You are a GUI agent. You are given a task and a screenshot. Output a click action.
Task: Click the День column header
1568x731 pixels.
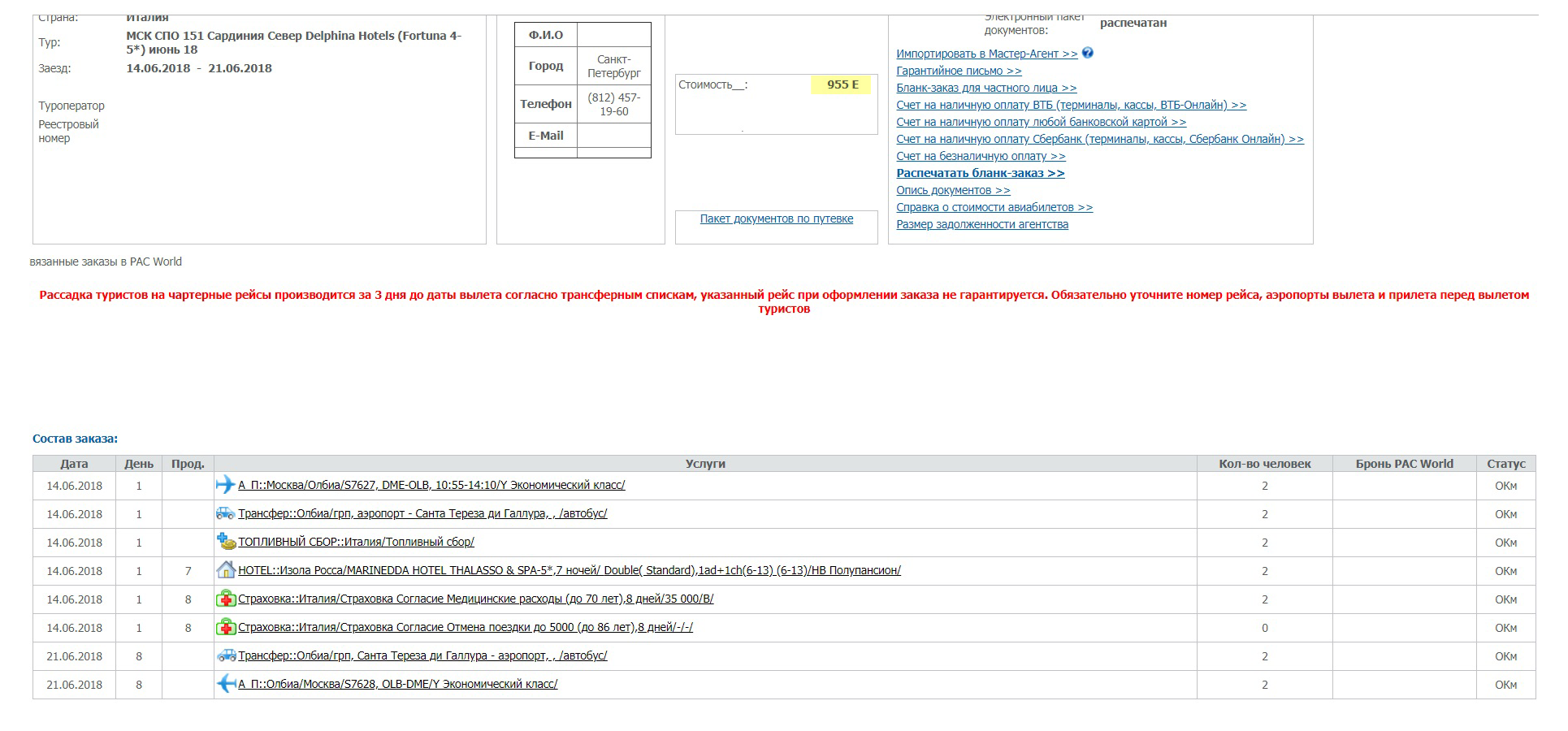139,464
